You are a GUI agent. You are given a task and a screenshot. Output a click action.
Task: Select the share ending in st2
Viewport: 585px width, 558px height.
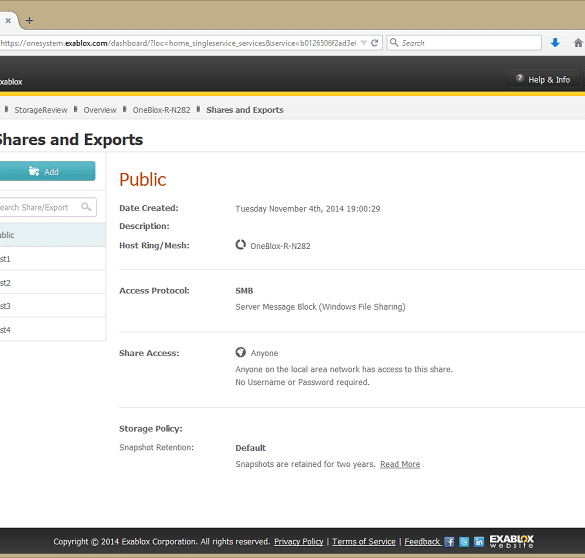click(x=53, y=283)
